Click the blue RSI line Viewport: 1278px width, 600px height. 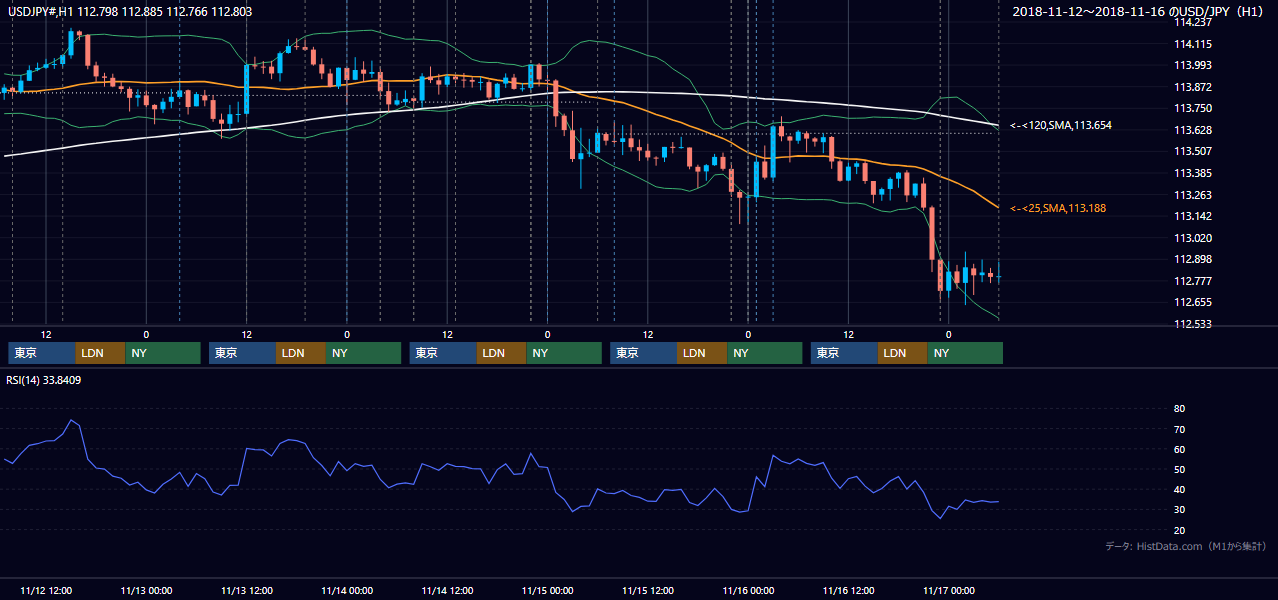click(500, 466)
